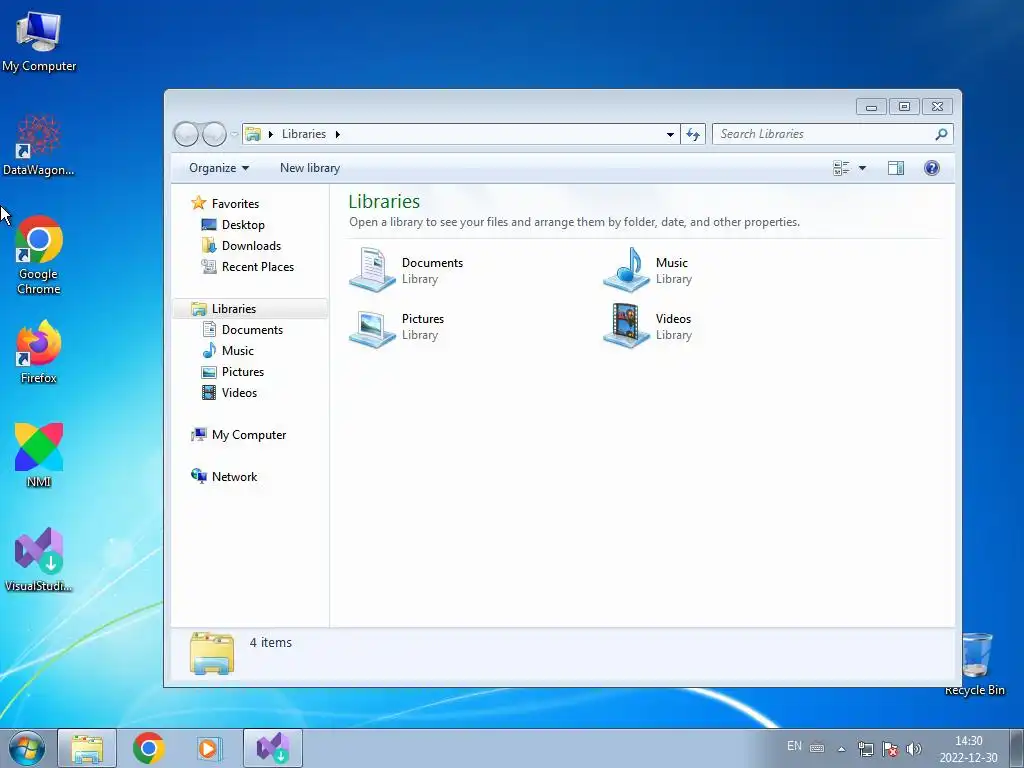This screenshot has height=768, width=1024.
Task: Open the Pictures library icon
Action: click(372, 327)
